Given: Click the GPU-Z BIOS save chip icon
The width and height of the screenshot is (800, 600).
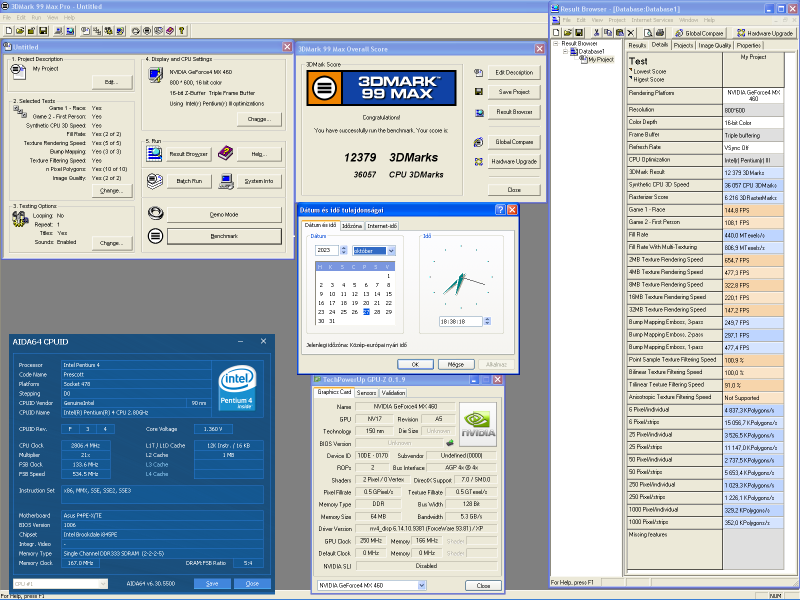Looking at the screenshot, I should [450, 443].
